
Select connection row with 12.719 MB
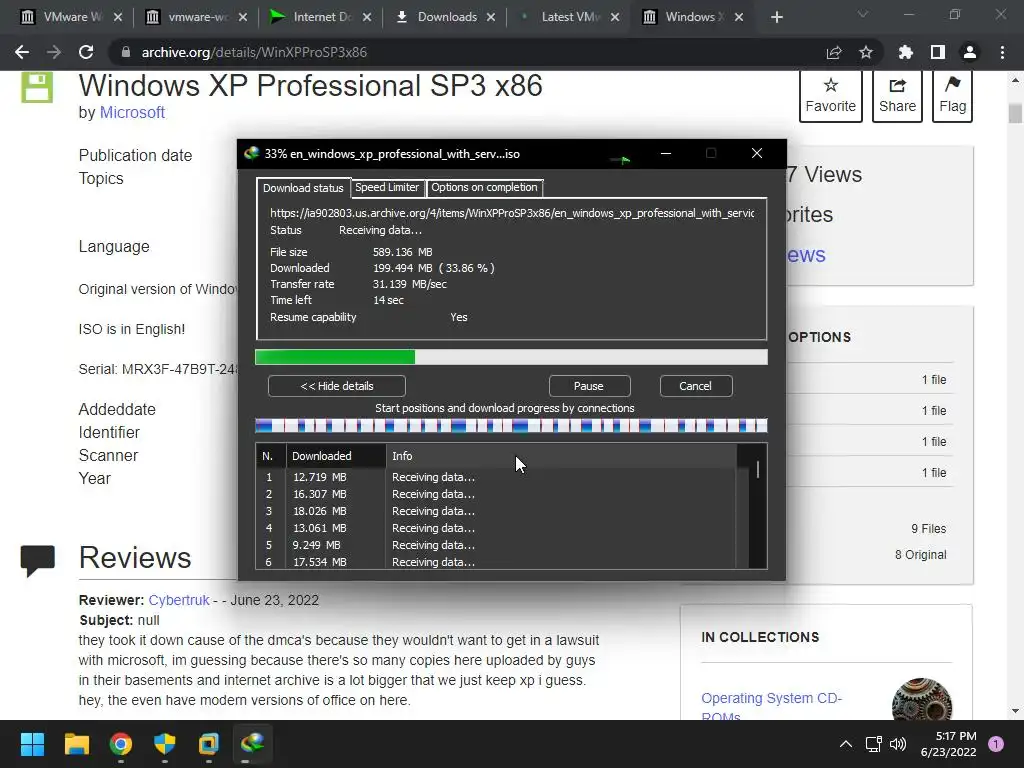pos(496,477)
